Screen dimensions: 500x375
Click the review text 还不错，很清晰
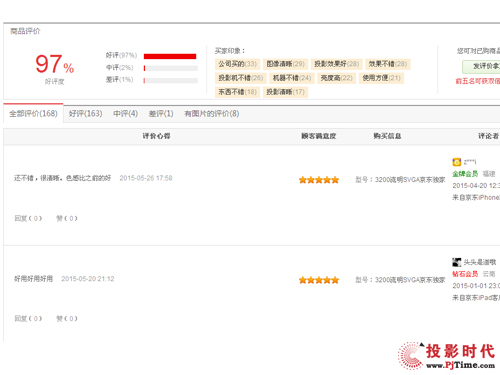[x=62, y=178]
